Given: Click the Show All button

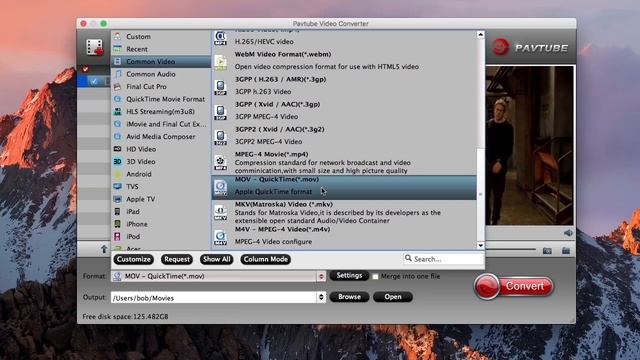Looking at the screenshot, I should 217,259.
